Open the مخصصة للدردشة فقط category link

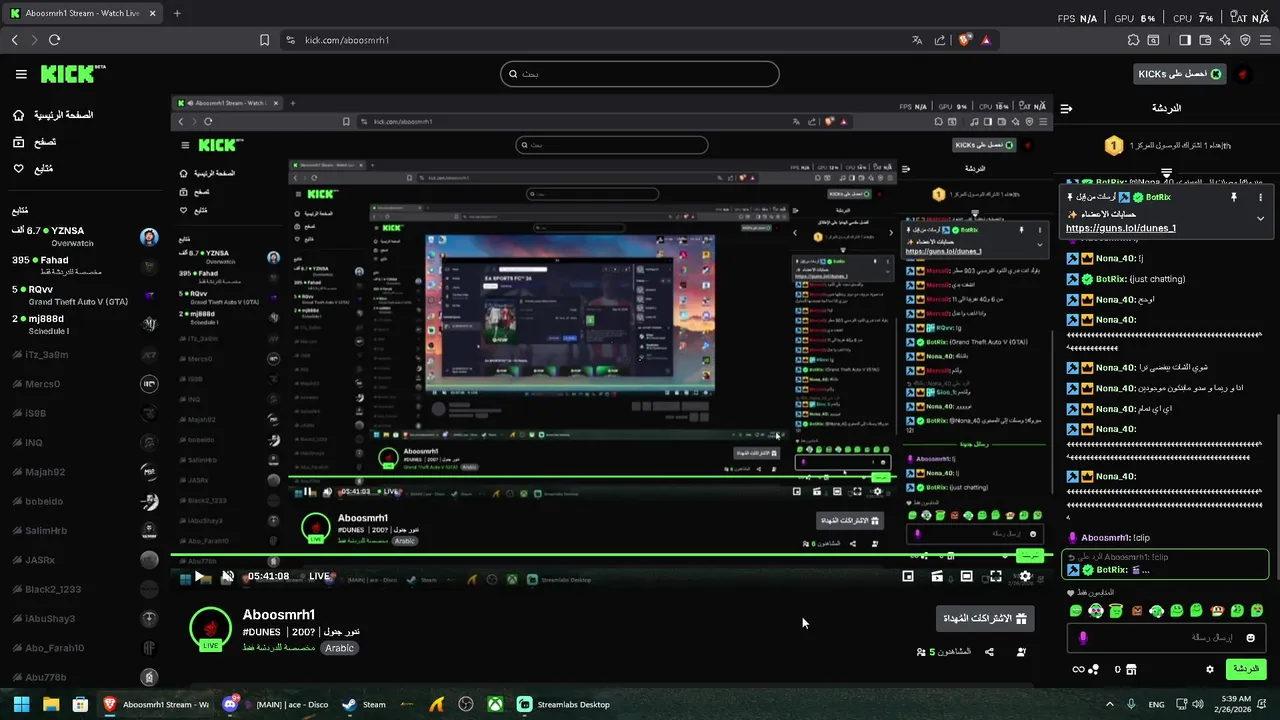[279, 648]
